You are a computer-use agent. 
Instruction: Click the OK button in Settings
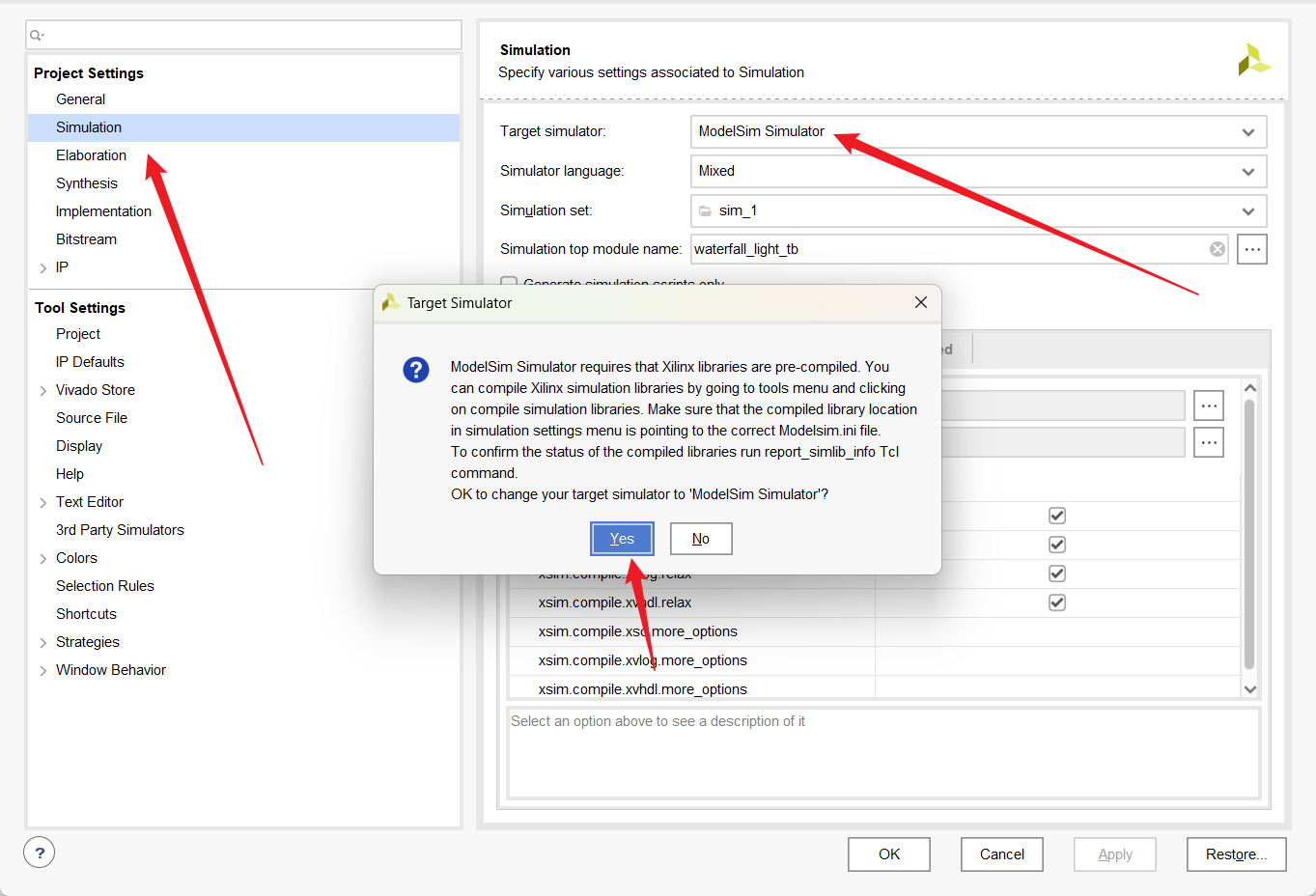pos(889,854)
